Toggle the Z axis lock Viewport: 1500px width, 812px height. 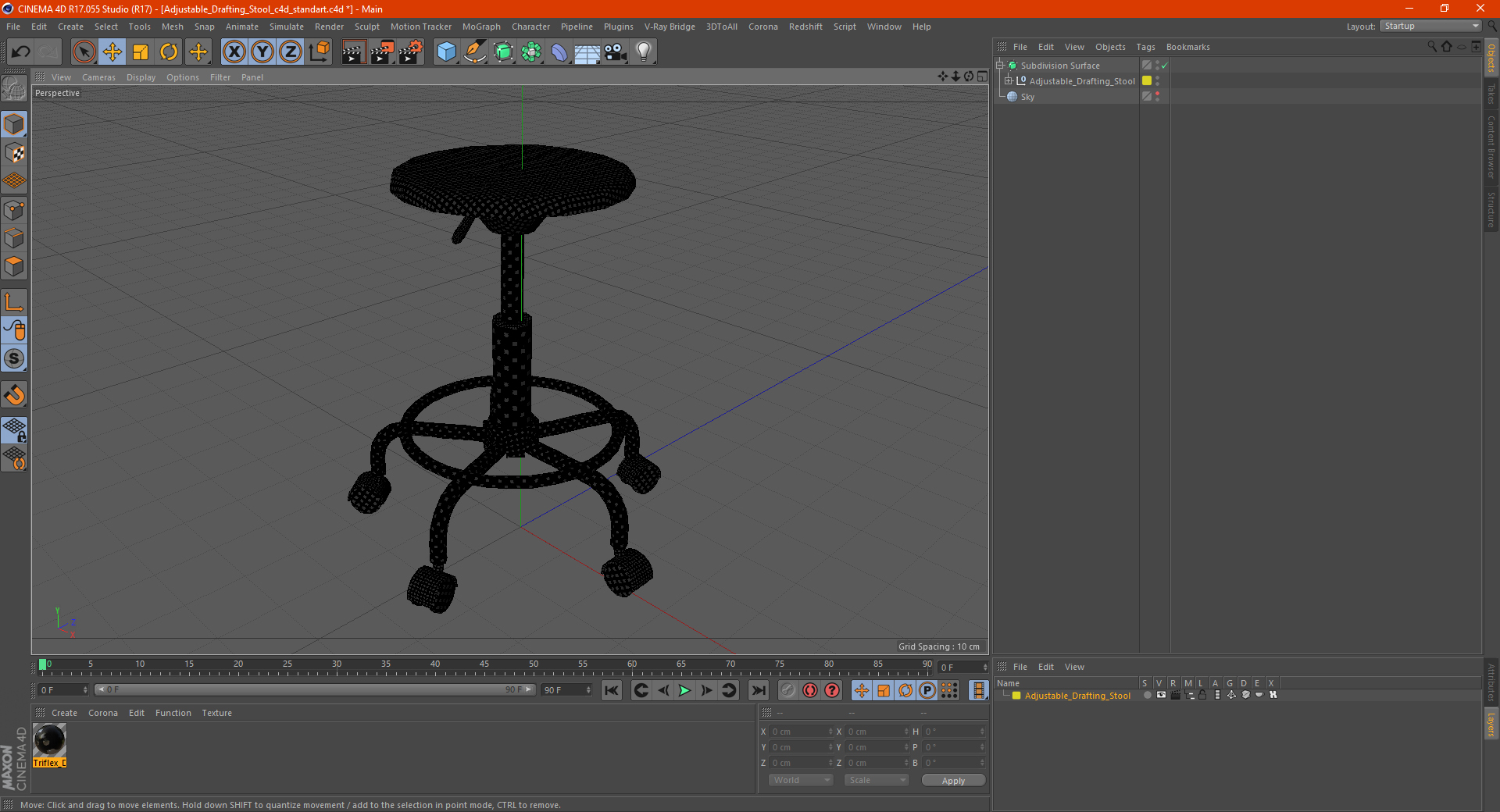291,52
